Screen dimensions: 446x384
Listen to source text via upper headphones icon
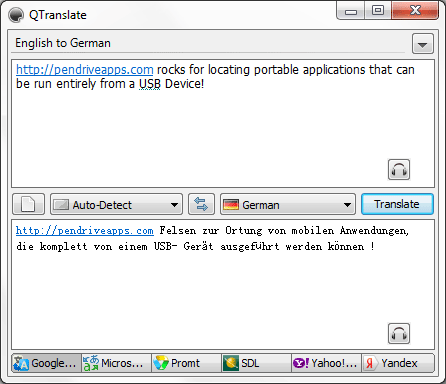[399, 170]
